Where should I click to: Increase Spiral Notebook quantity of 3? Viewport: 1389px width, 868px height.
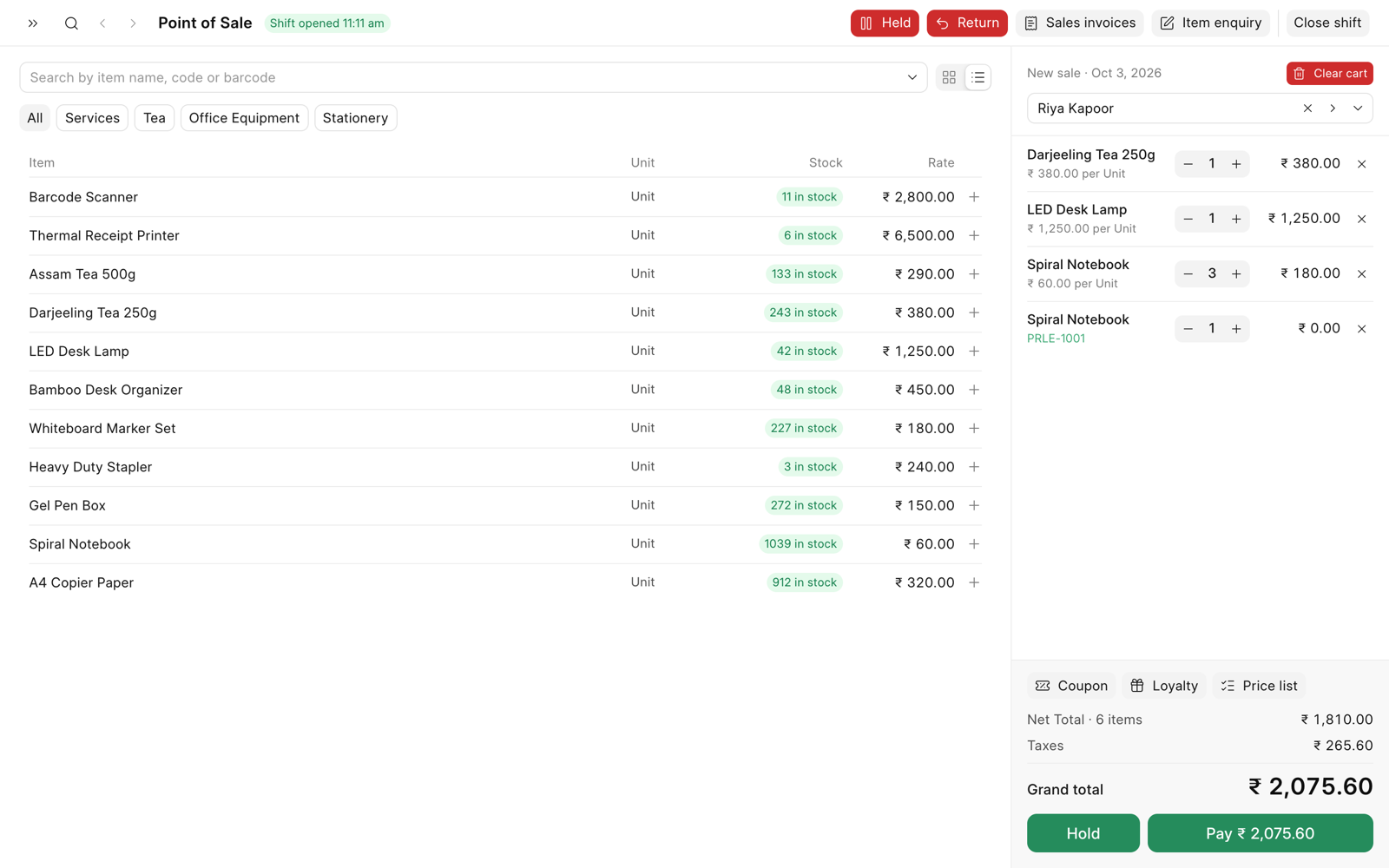tap(1236, 274)
